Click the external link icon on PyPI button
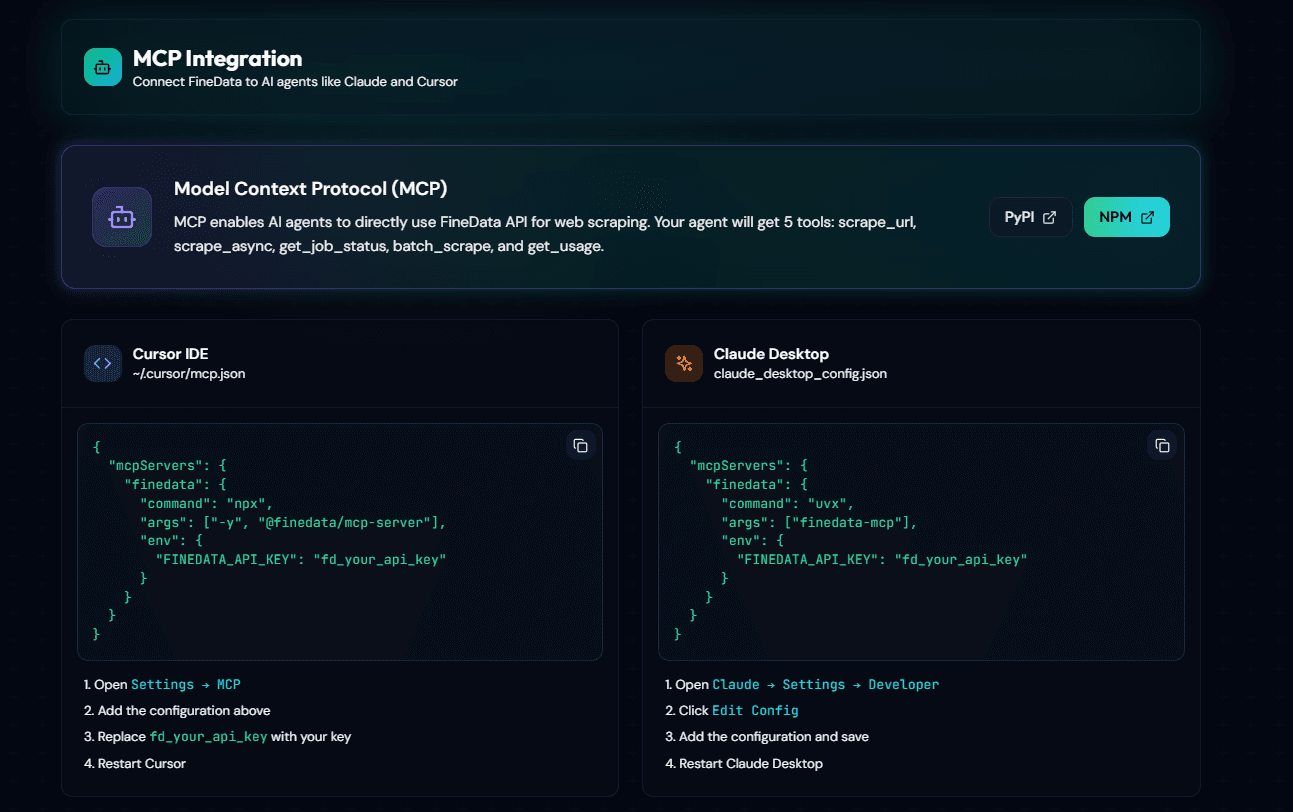 coord(1048,216)
